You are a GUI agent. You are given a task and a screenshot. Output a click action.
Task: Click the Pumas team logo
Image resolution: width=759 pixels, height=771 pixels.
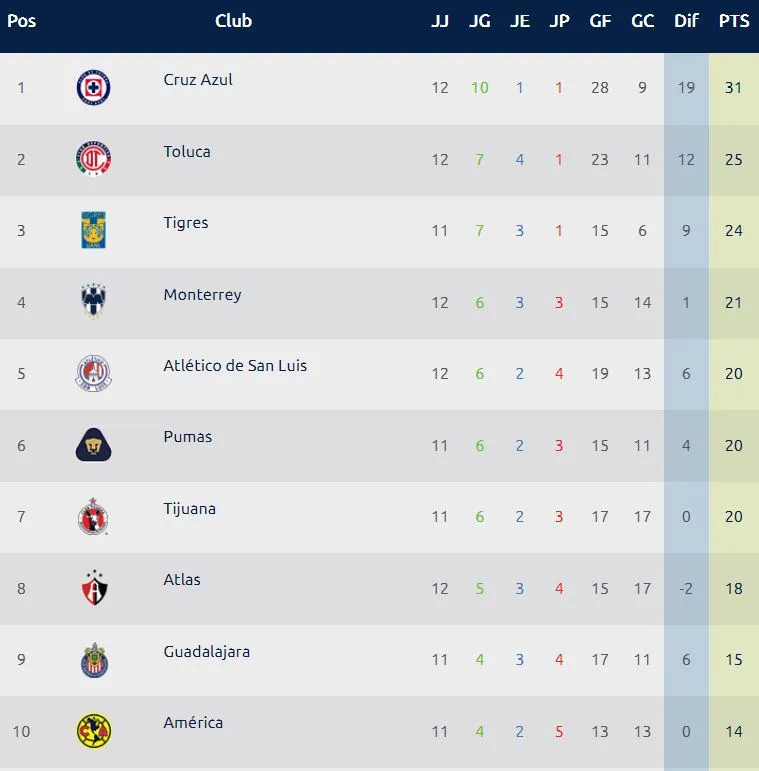94,445
